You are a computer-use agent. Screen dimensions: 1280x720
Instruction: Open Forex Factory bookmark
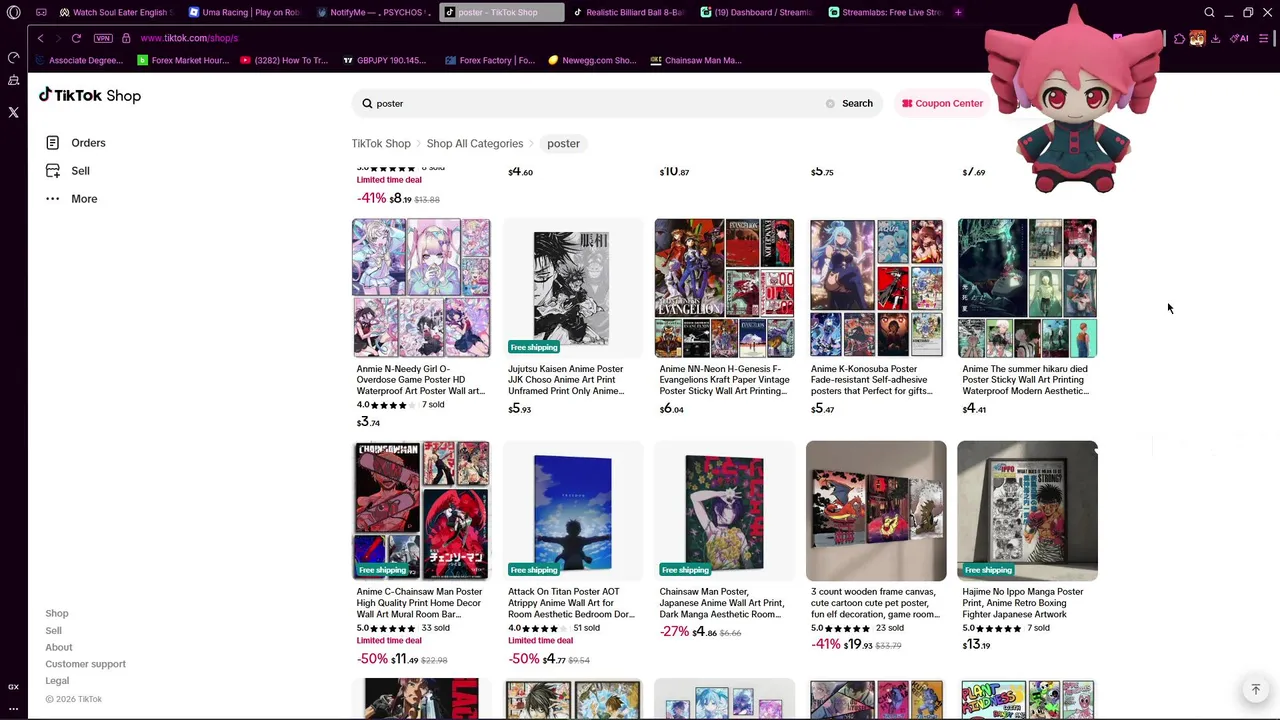coord(490,60)
